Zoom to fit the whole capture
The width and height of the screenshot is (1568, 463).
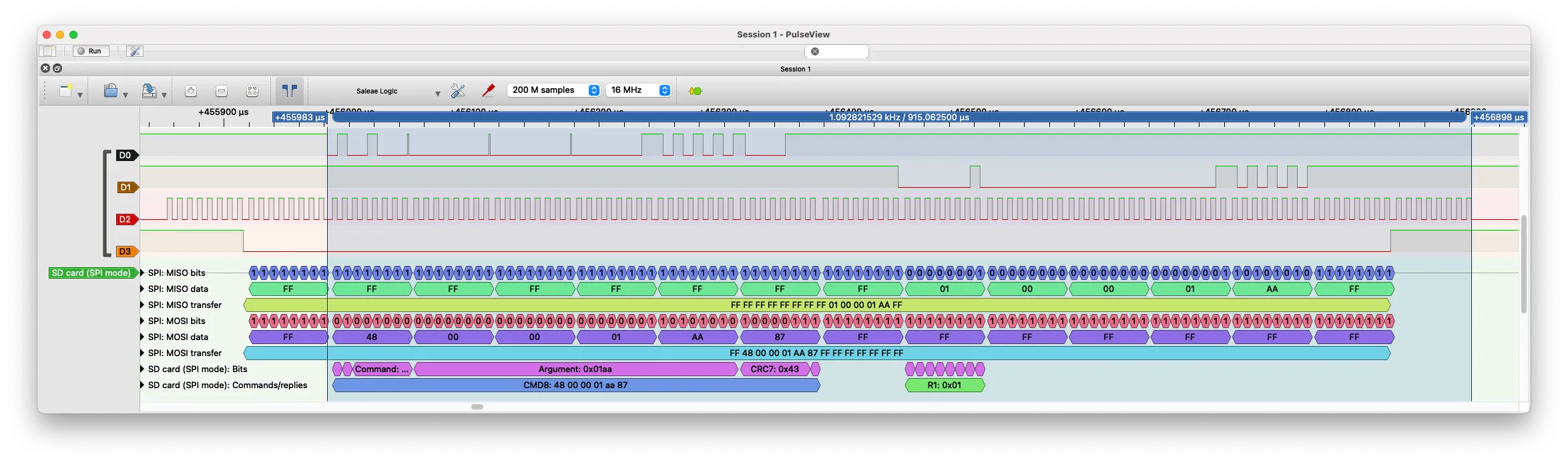[x=252, y=91]
